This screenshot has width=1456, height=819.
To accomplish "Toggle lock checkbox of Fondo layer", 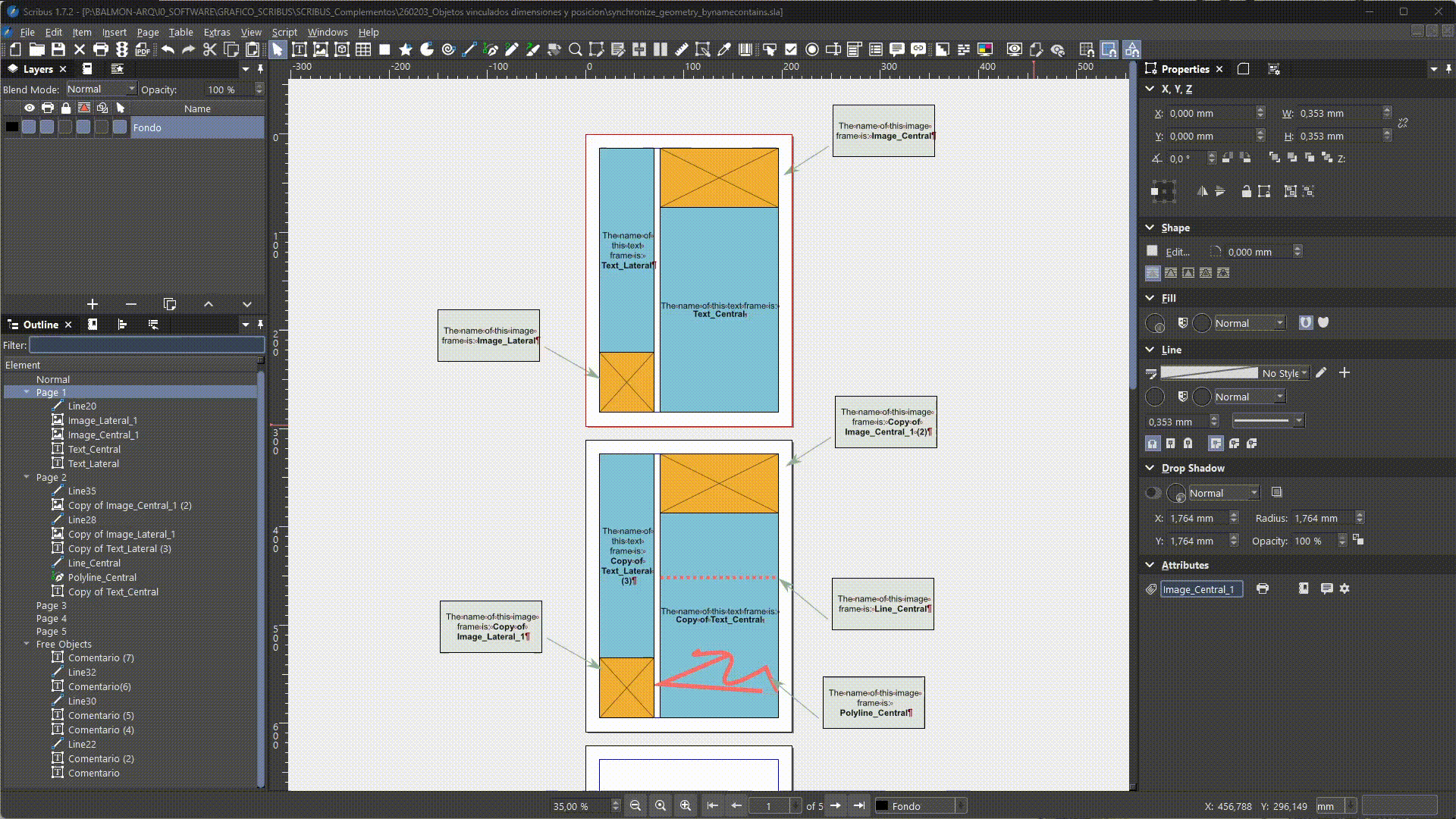I will (x=65, y=127).
